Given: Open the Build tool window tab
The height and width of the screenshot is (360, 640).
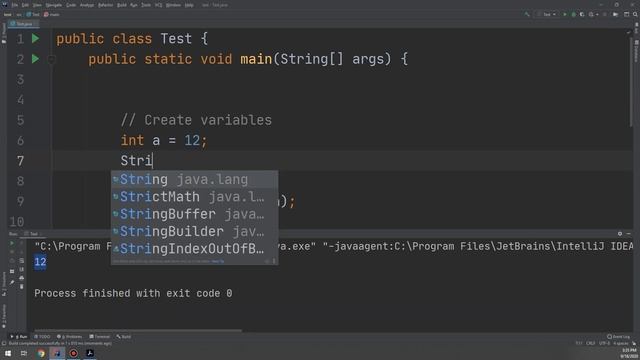Looking at the screenshot, I should [124, 337].
